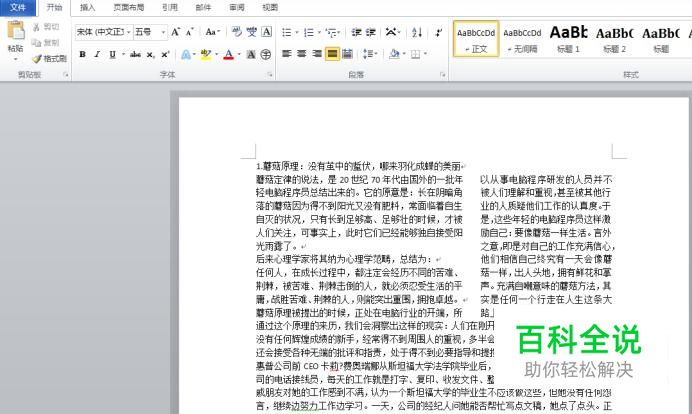Image resolution: width=692 pixels, height=414 pixels.
Task: Toggle justify text alignment
Action: pyautogui.click(x=333, y=54)
